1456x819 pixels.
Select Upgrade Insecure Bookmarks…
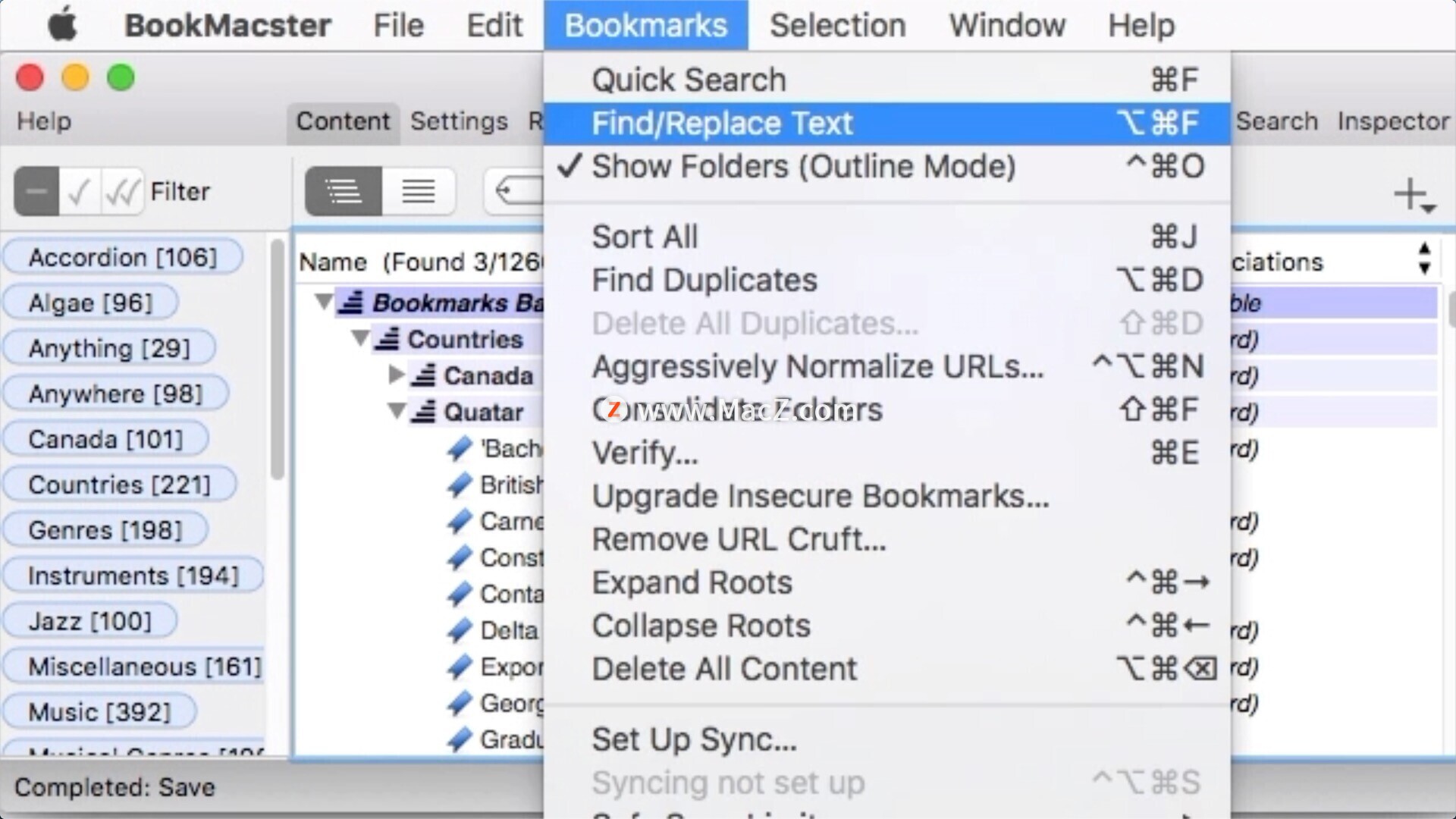[x=887, y=496]
